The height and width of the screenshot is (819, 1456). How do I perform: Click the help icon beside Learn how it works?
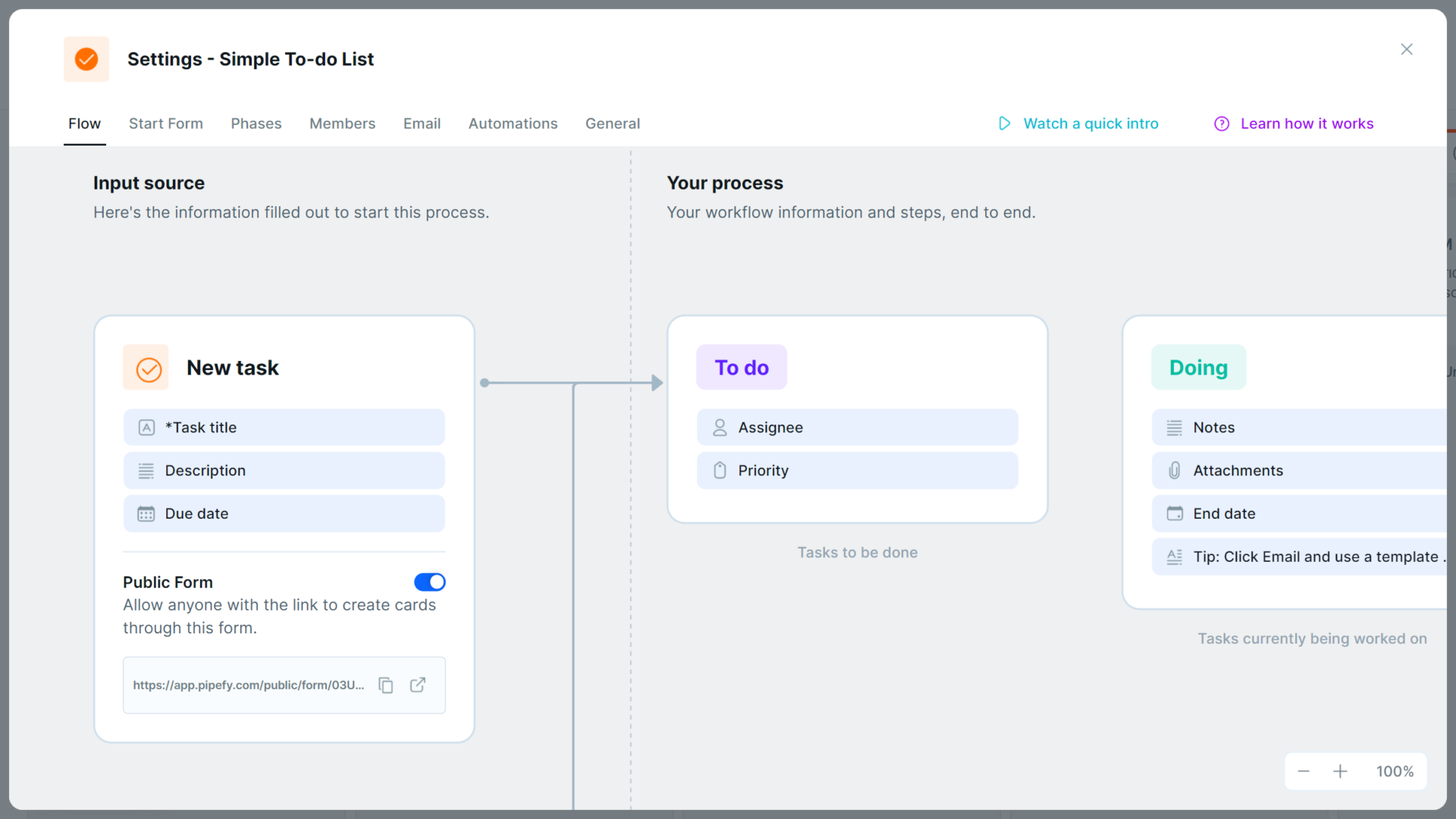click(x=1222, y=123)
